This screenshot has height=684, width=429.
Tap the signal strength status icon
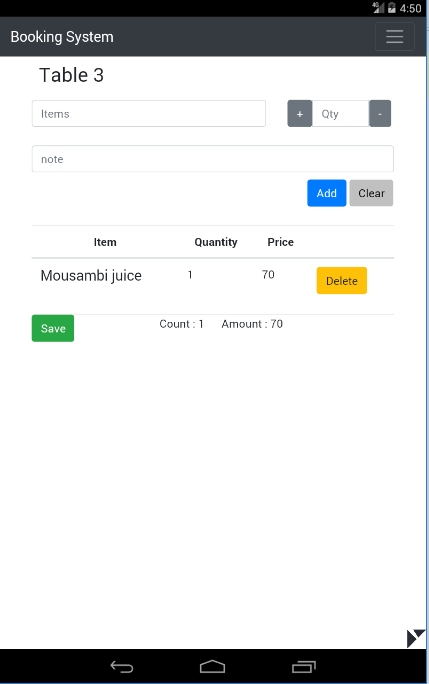coord(378,7)
